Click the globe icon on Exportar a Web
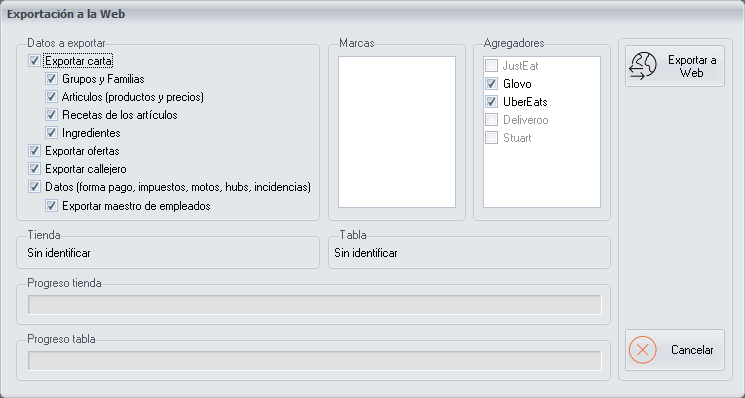 (643, 66)
